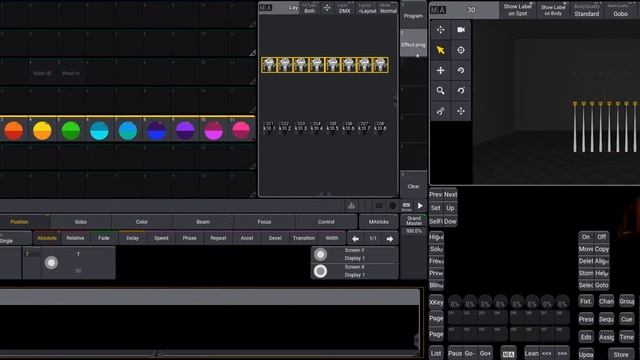Viewport: 640px width, 360px height.
Task: Click the Go+ key
Action: coord(485,353)
